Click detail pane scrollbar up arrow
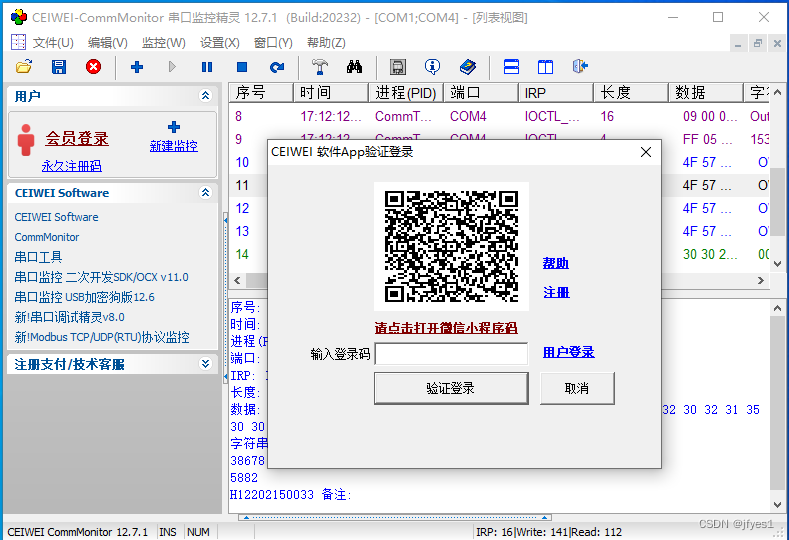Screen dimensions: 789x540 coord(777,308)
